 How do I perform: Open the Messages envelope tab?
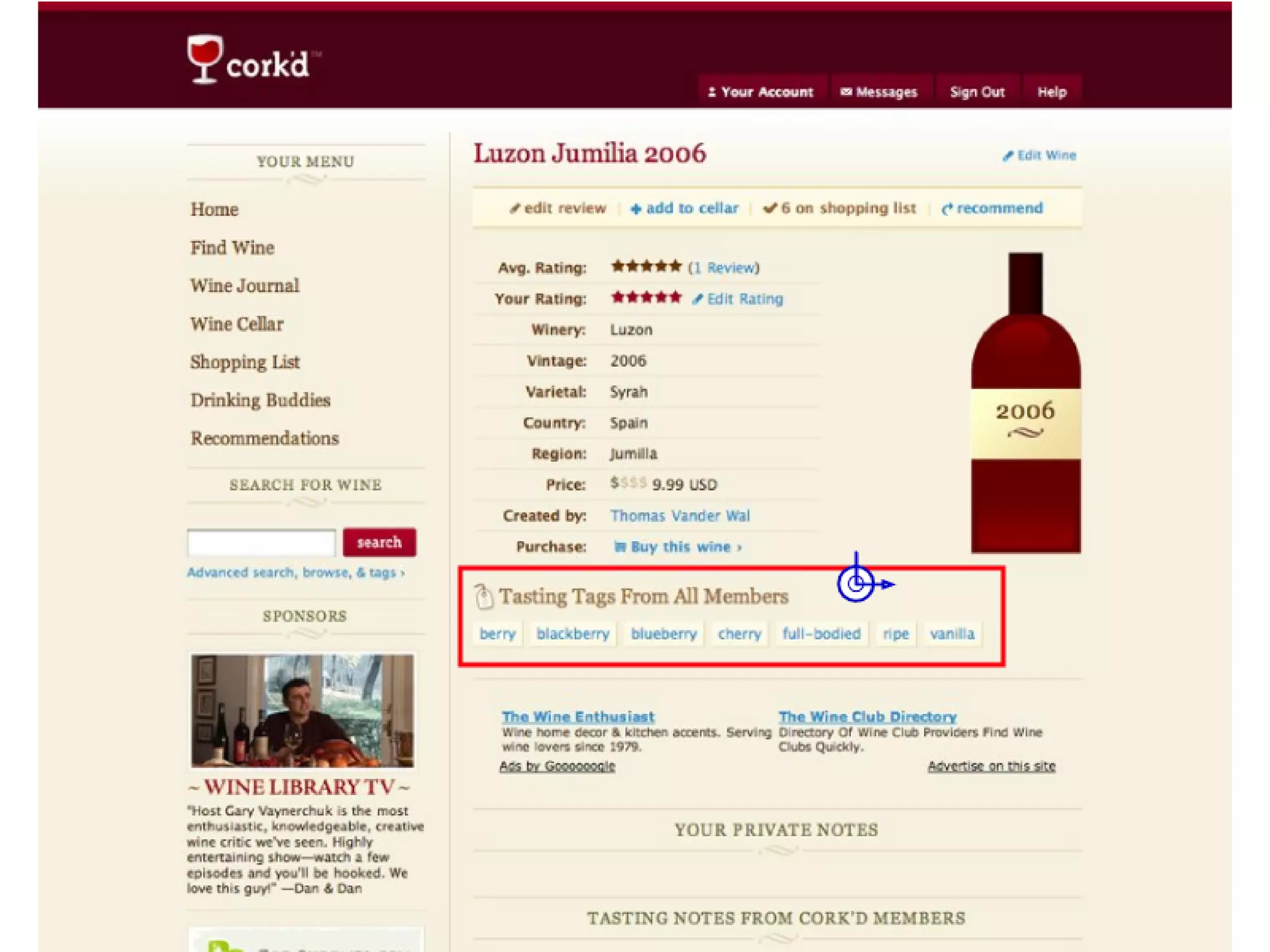[x=879, y=92]
